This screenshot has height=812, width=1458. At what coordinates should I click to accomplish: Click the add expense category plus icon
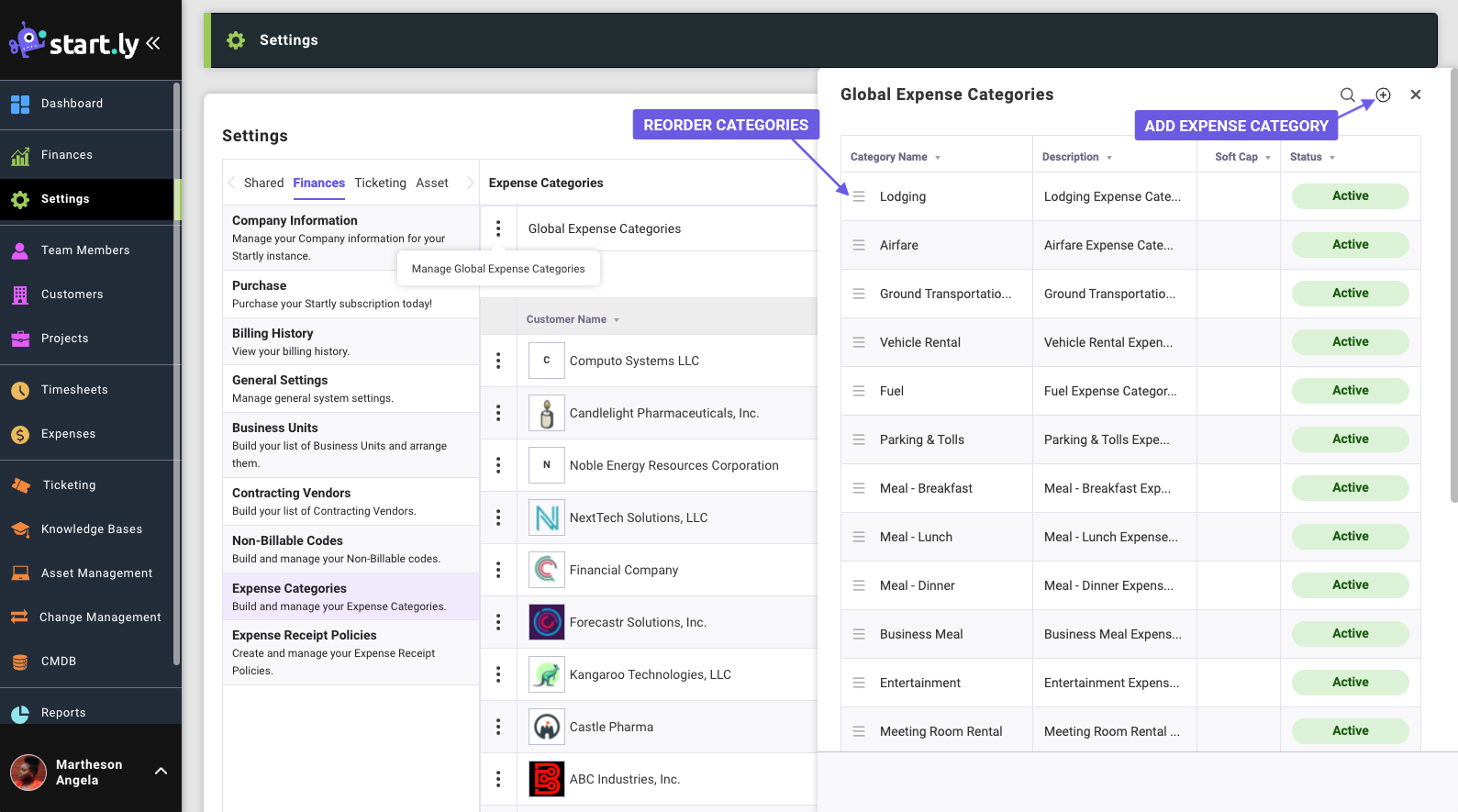pos(1383,95)
